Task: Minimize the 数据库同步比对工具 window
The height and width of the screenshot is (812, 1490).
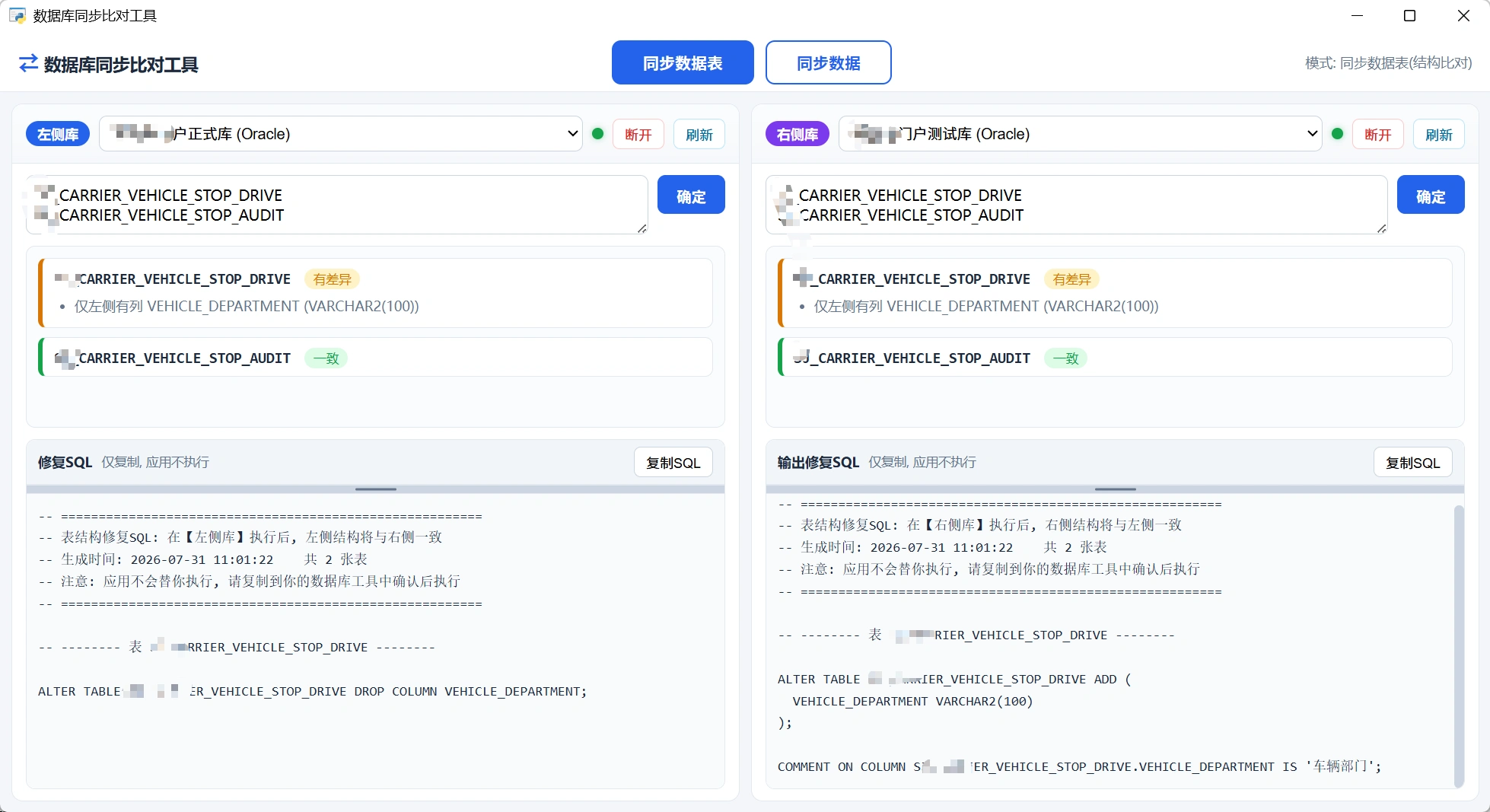Action: [1357, 15]
